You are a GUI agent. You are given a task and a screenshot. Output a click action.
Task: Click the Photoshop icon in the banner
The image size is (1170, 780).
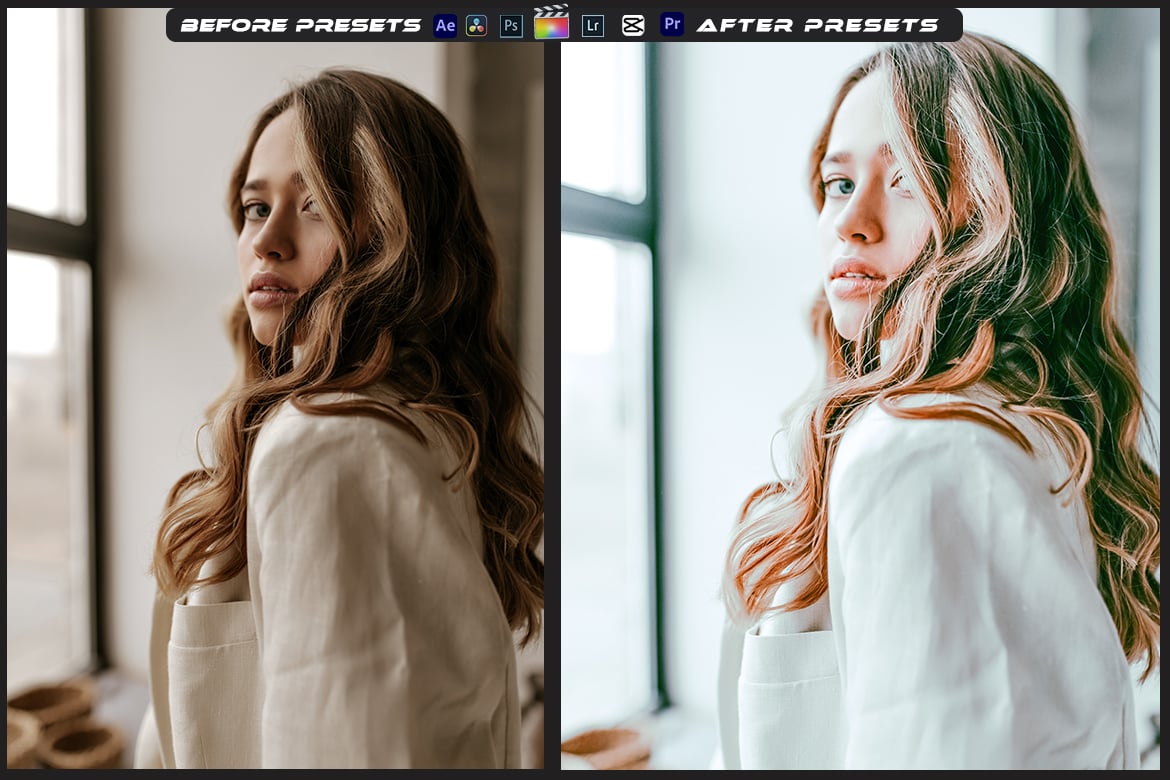point(511,25)
